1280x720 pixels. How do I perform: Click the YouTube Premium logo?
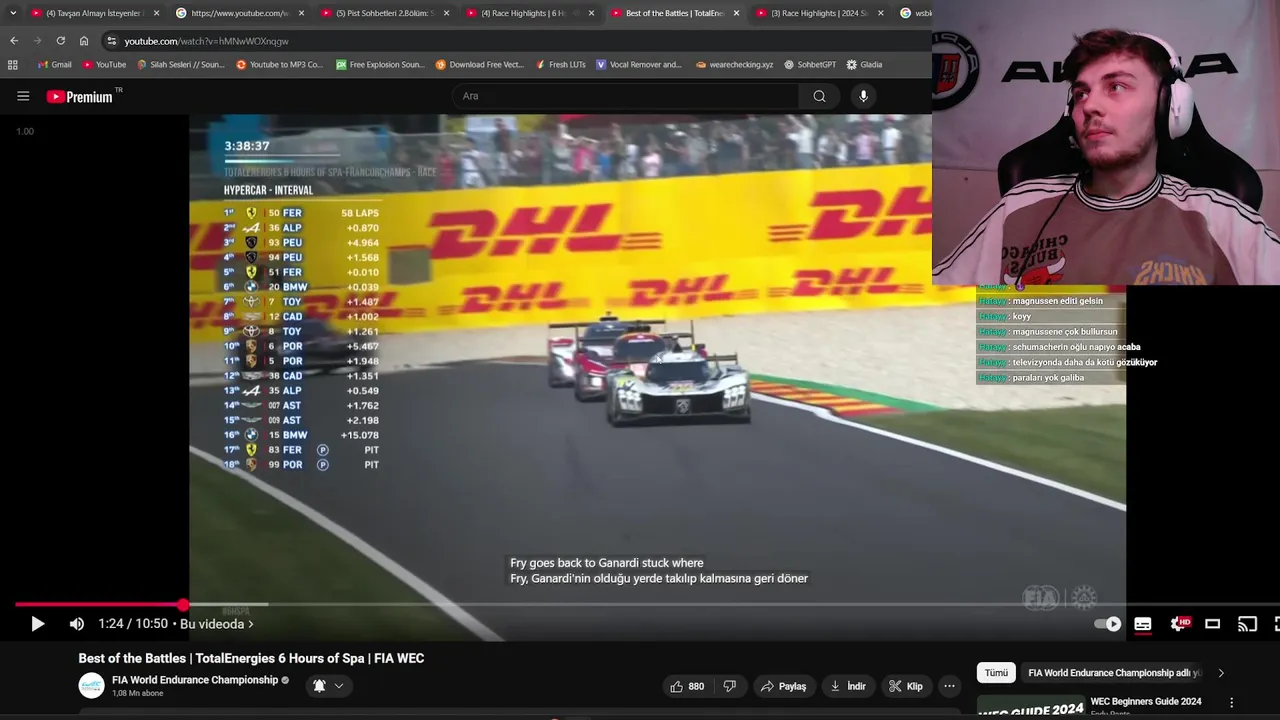(79, 96)
